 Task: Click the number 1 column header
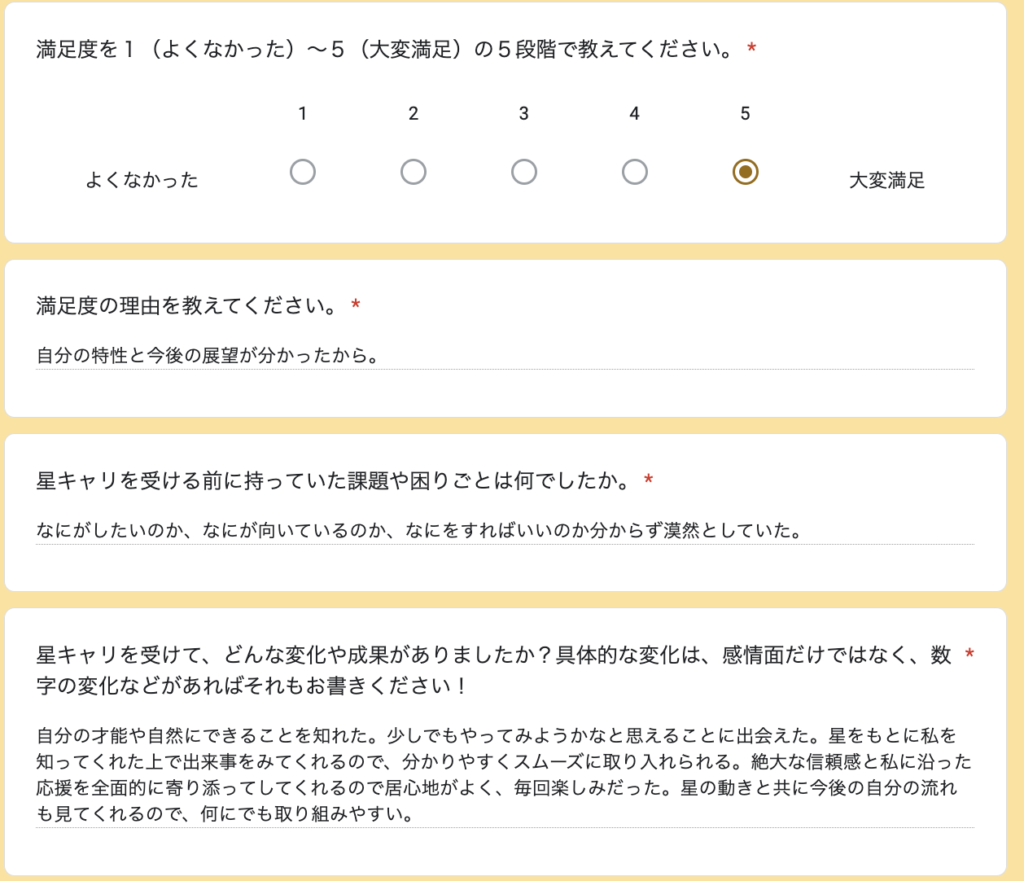pyautogui.click(x=302, y=114)
